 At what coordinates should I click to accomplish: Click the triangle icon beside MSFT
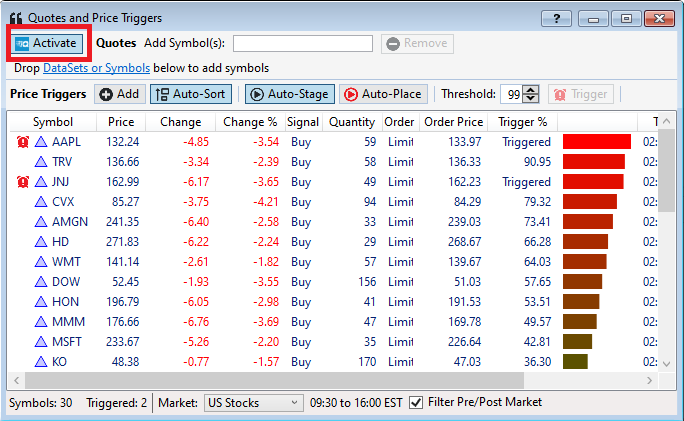(x=41, y=342)
